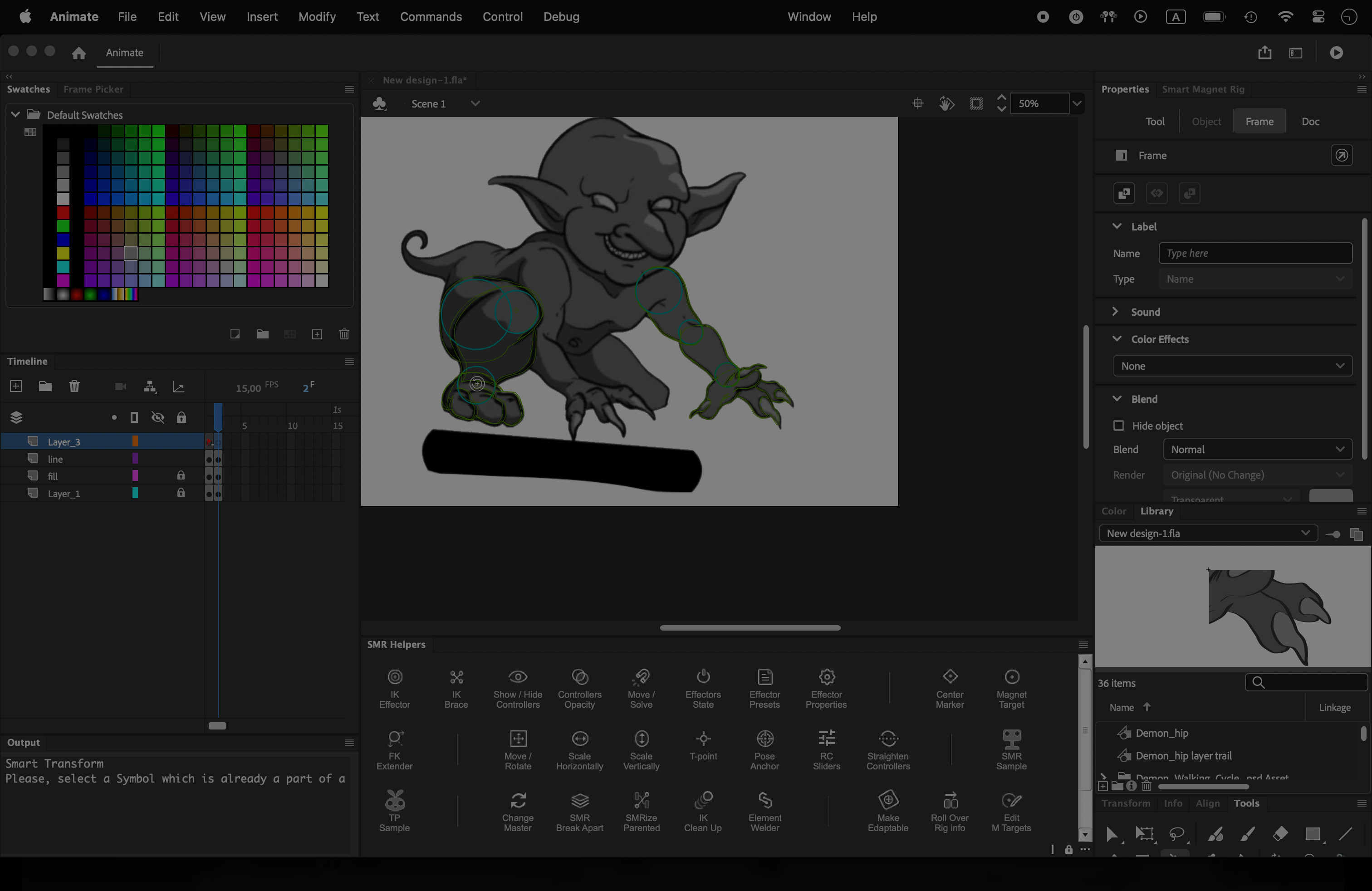Screen dimensions: 1372x891
Task: Collapse the Color Effects section
Action: (x=1117, y=338)
